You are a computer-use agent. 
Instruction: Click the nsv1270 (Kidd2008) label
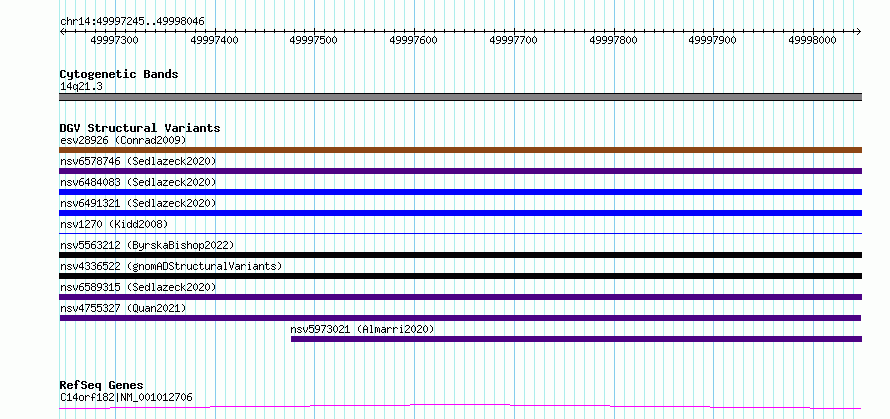114,224
